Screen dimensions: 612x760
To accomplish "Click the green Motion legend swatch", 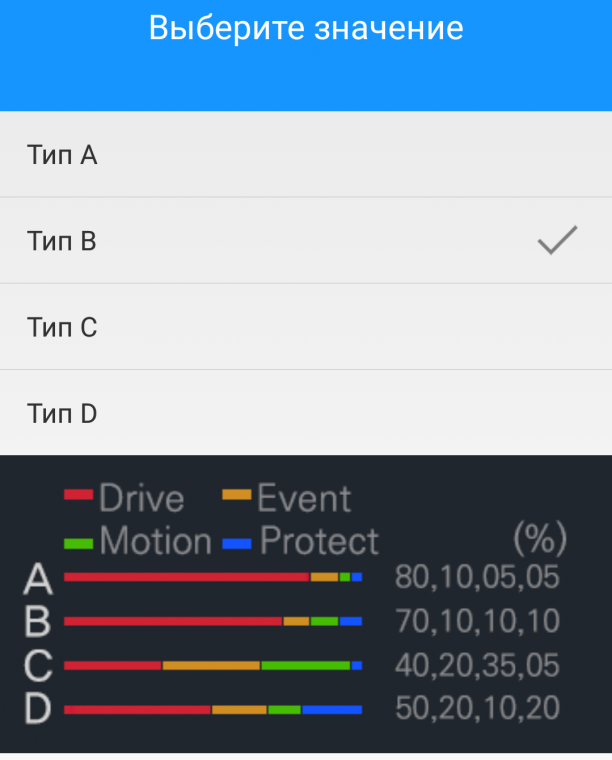I will tap(78, 544).
